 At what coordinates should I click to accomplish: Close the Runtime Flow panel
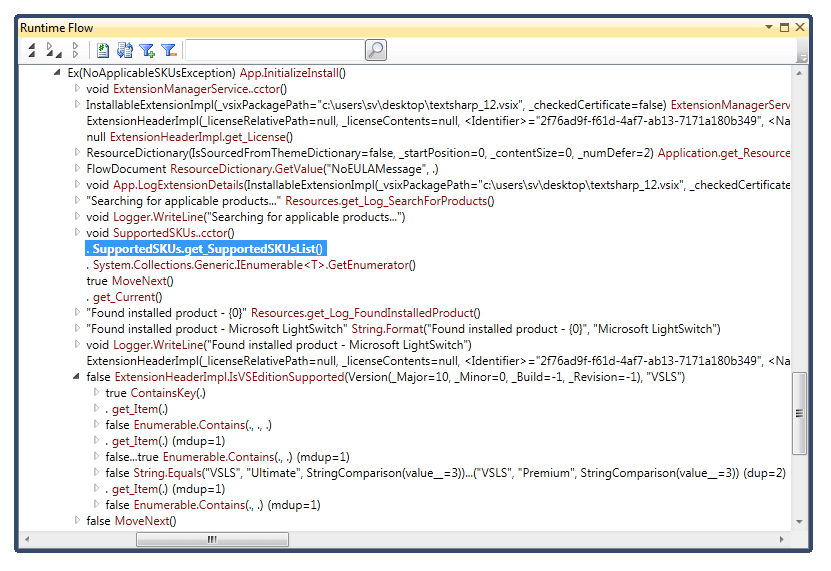pyautogui.click(x=800, y=27)
